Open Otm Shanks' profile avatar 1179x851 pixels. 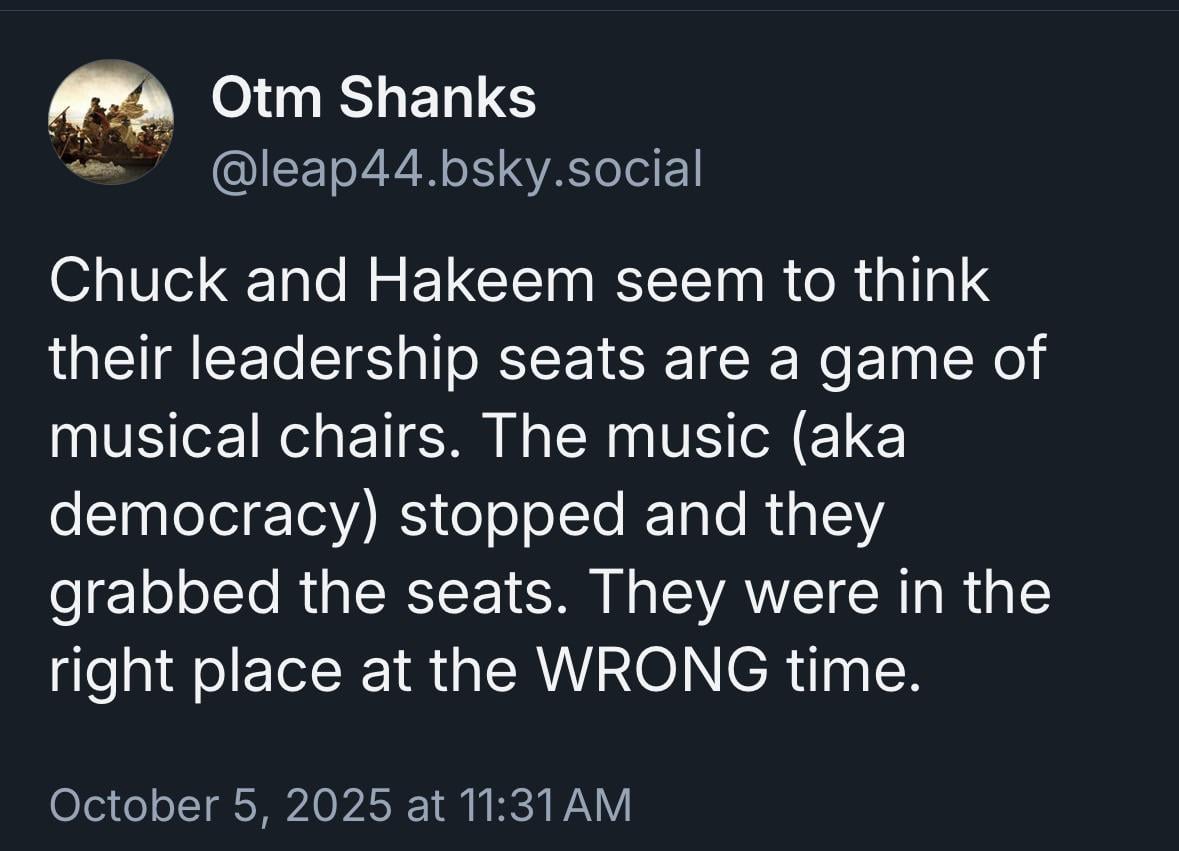coord(110,122)
